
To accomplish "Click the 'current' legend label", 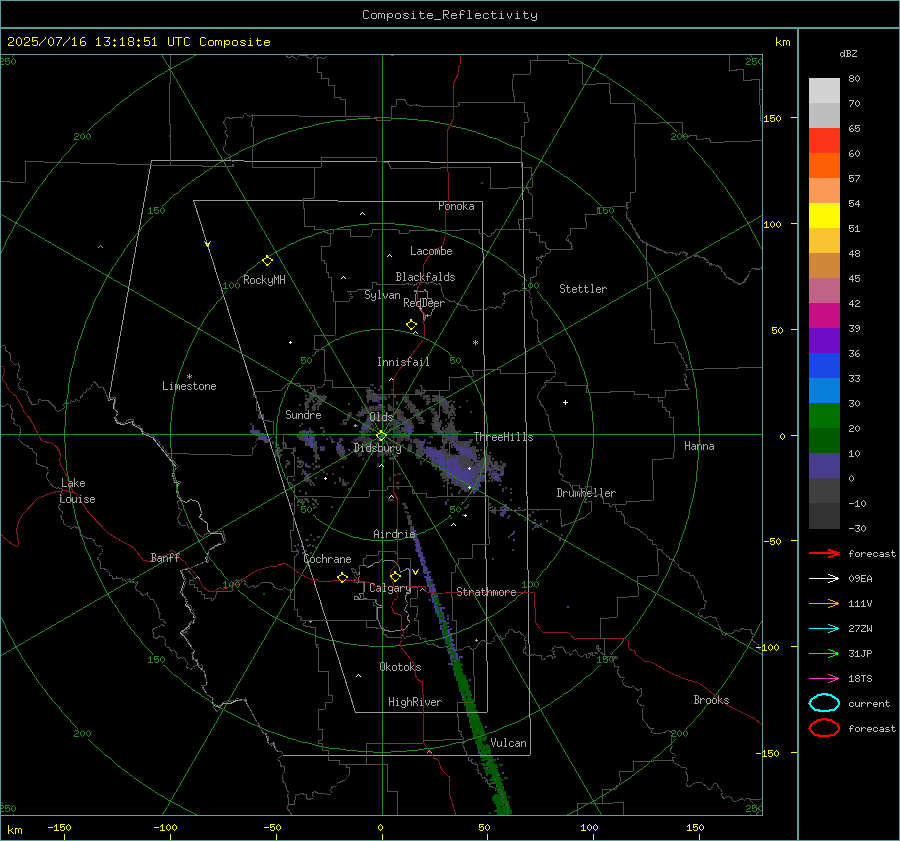I will pyautogui.click(x=869, y=704).
